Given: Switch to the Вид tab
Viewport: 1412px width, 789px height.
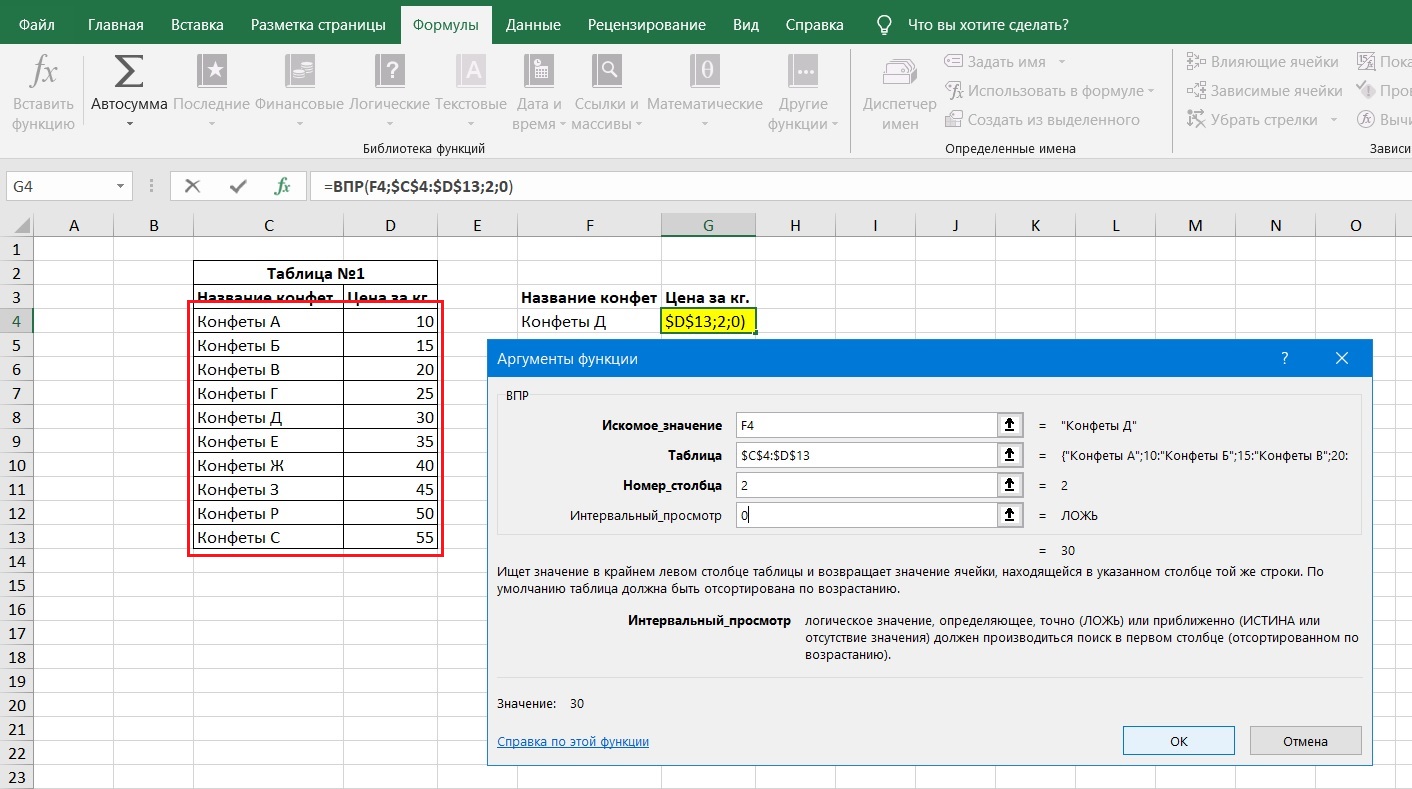Looking at the screenshot, I should (746, 24).
